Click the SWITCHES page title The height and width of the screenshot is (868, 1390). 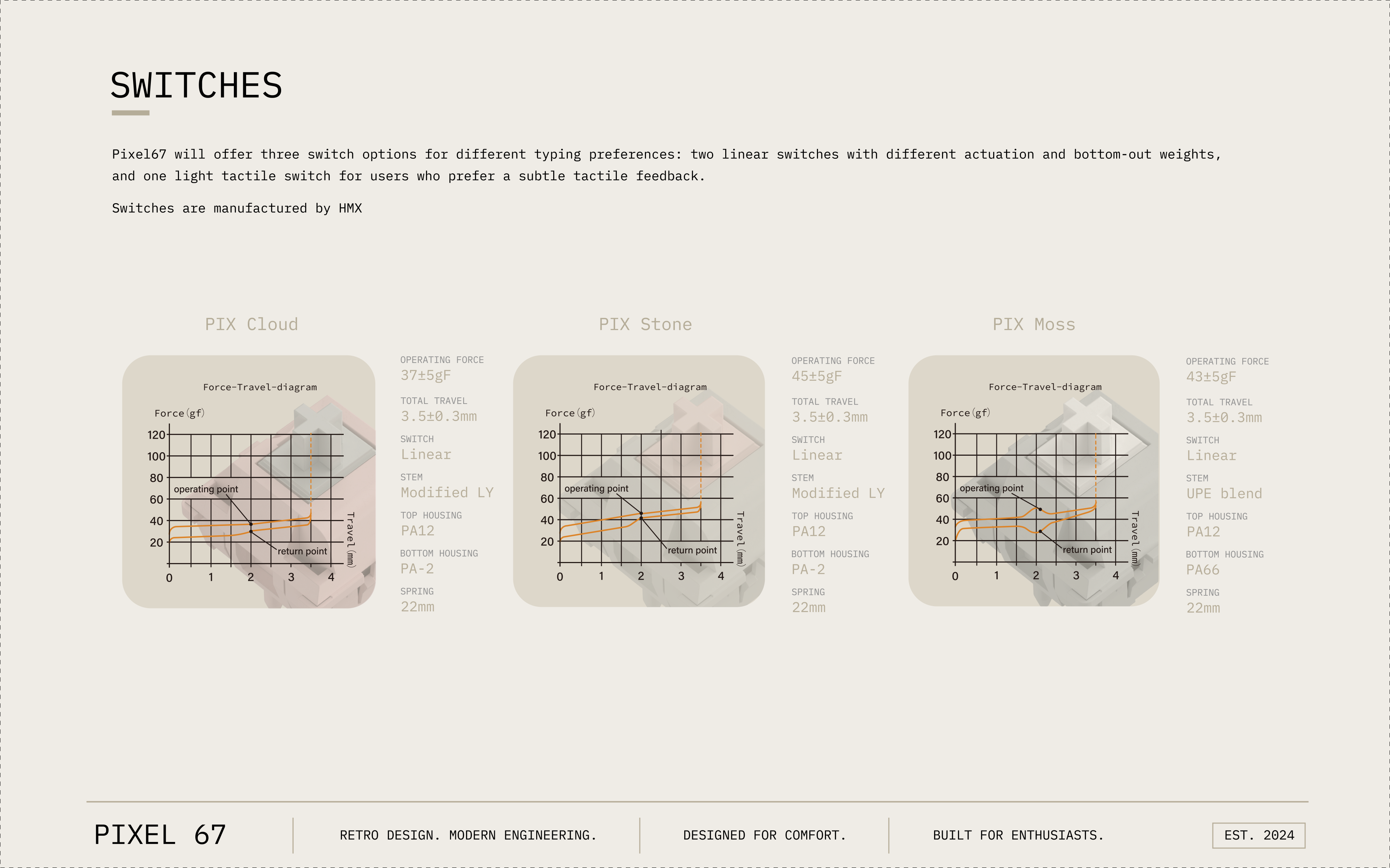click(x=196, y=85)
